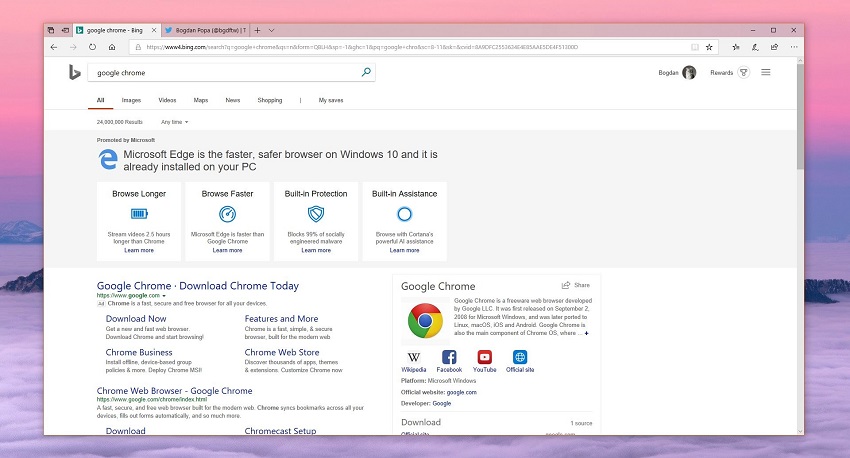Click Learn more under Built-in Assistance
Image resolution: width=850 pixels, height=458 pixels.
tap(404, 250)
